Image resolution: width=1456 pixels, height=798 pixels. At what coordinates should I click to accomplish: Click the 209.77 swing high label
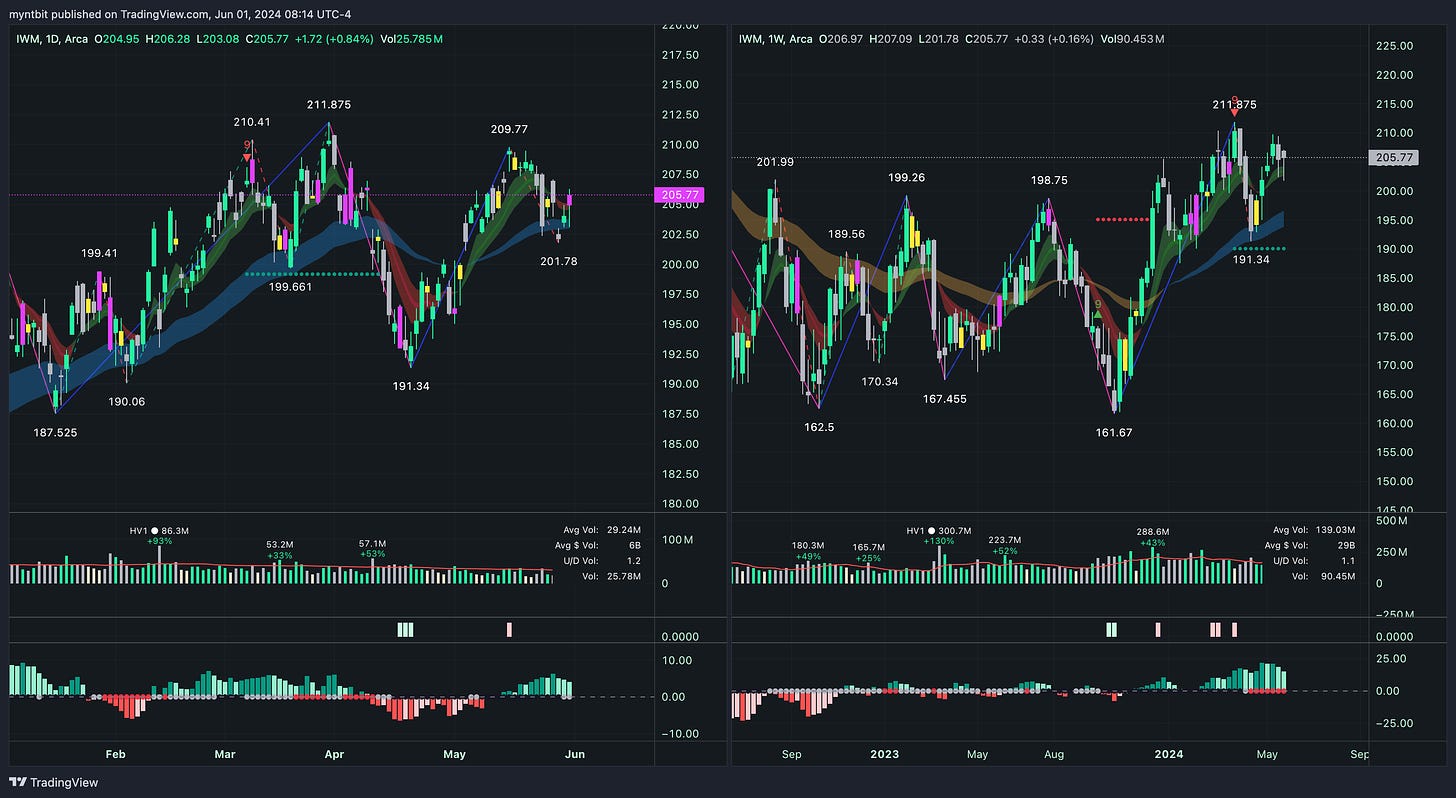tap(509, 129)
